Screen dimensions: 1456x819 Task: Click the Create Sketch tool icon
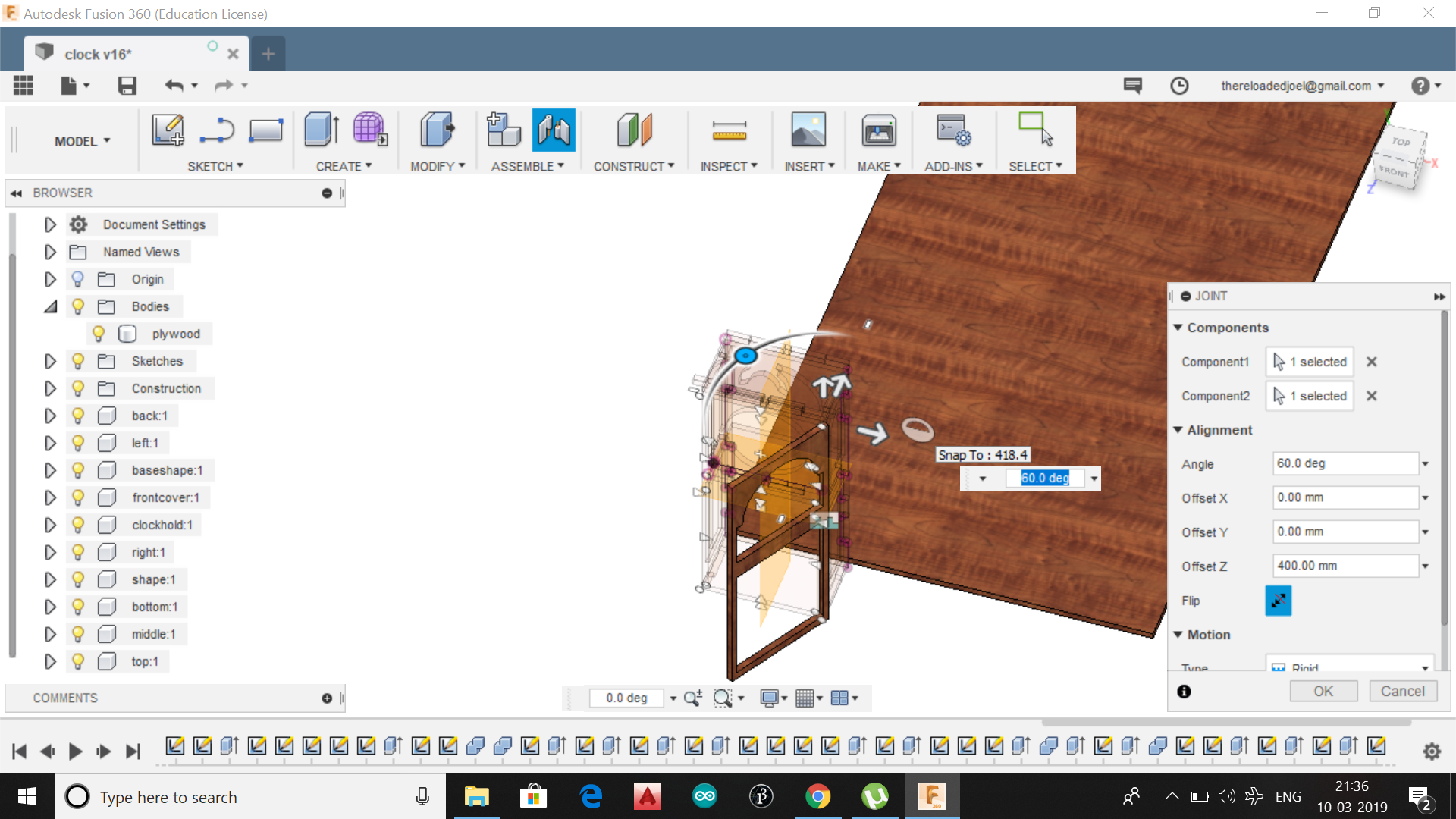coord(168,130)
